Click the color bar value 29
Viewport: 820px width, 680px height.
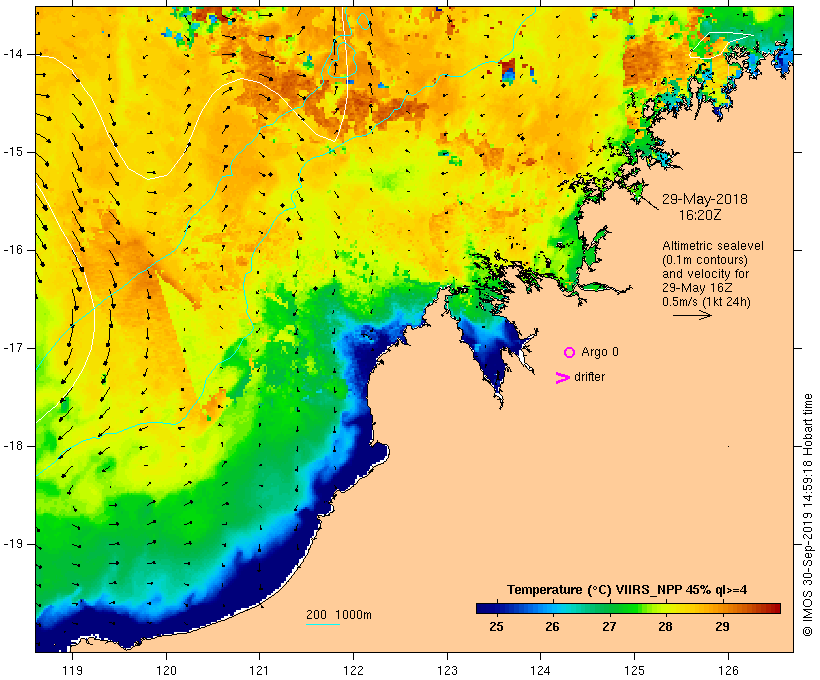point(722,626)
